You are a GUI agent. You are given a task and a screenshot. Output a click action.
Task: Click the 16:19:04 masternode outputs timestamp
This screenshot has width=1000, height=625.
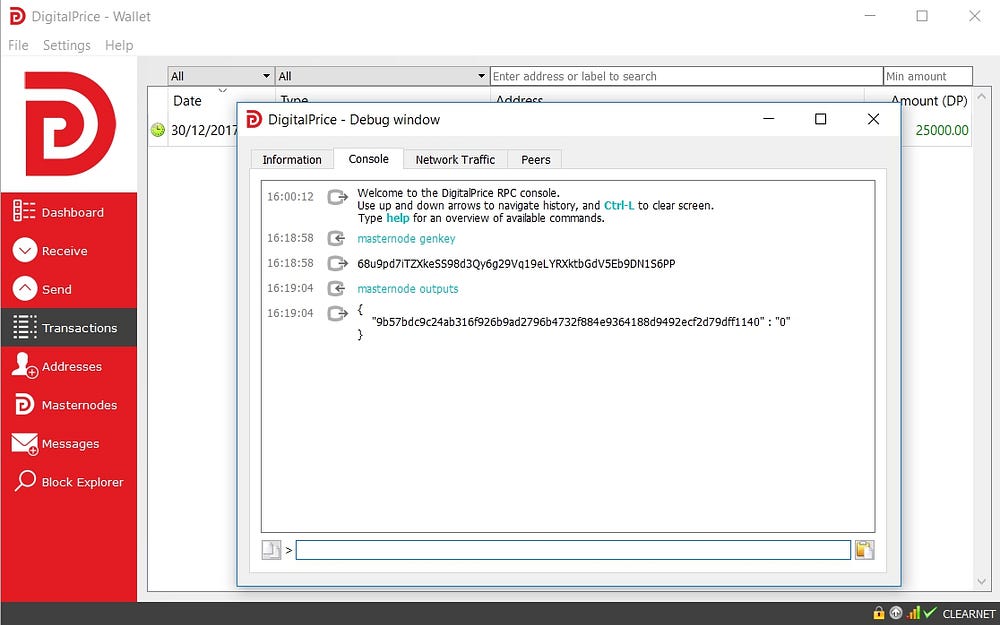tap(290, 288)
